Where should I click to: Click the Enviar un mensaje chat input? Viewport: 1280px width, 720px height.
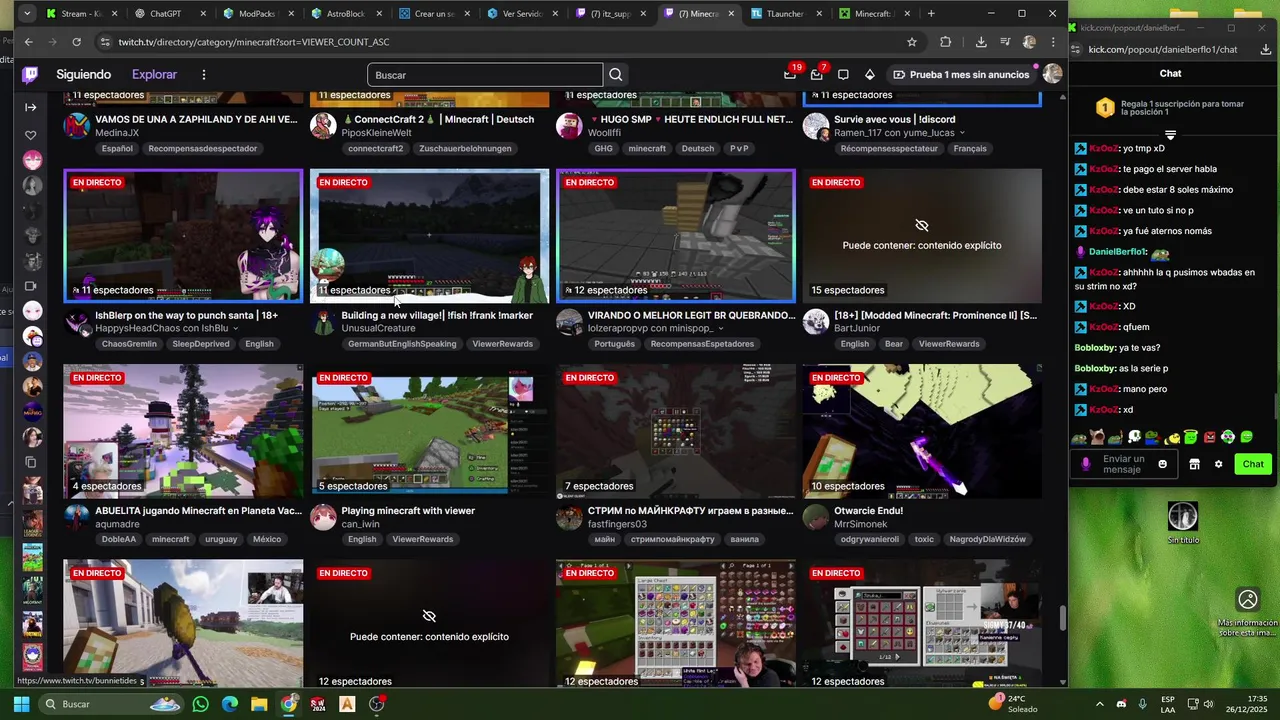(1123, 464)
